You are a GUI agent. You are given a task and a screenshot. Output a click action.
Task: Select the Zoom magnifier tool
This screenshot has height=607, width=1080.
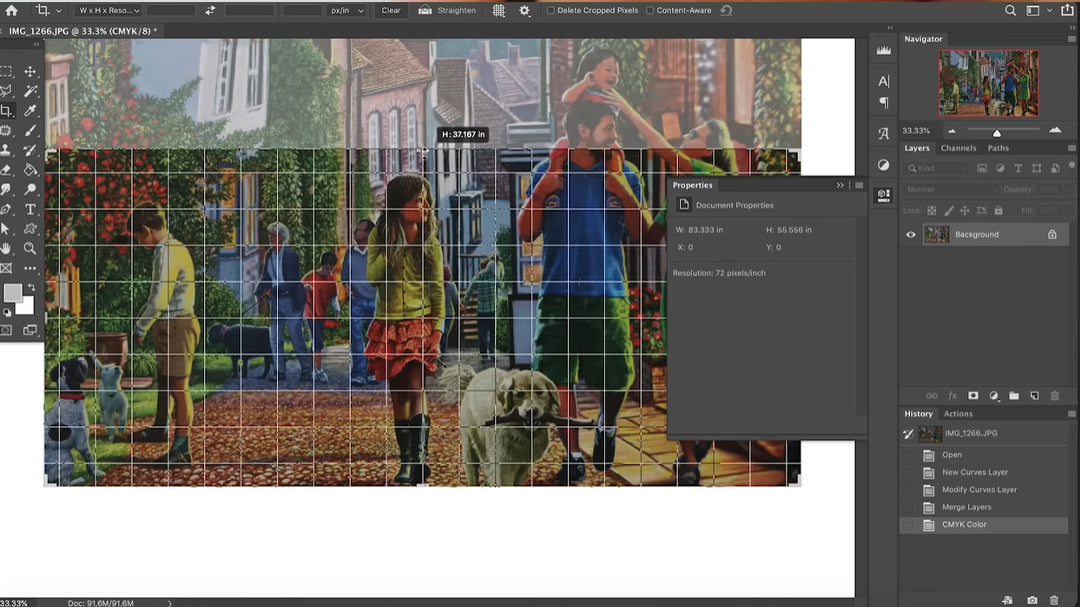(x=30, y=248)
